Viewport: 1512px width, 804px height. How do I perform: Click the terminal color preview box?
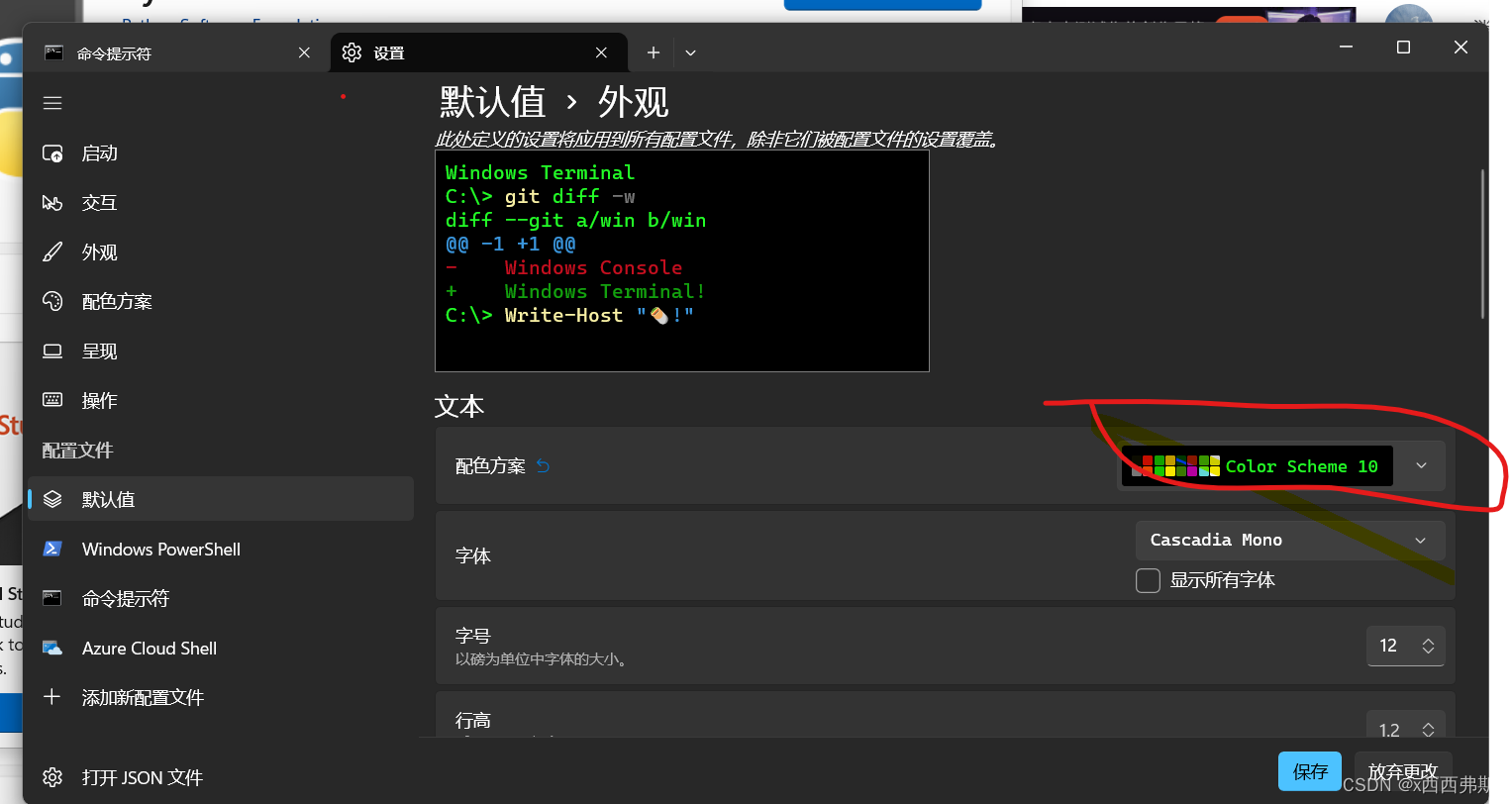pos(682,261)
